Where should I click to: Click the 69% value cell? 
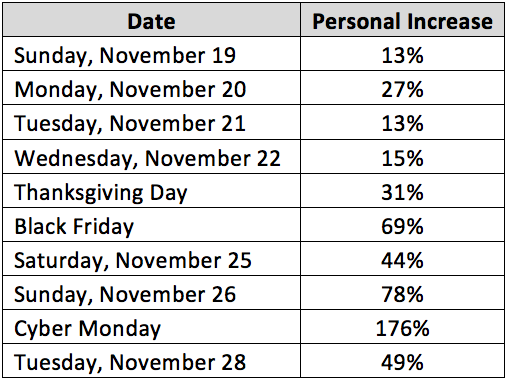click(402, 225)
